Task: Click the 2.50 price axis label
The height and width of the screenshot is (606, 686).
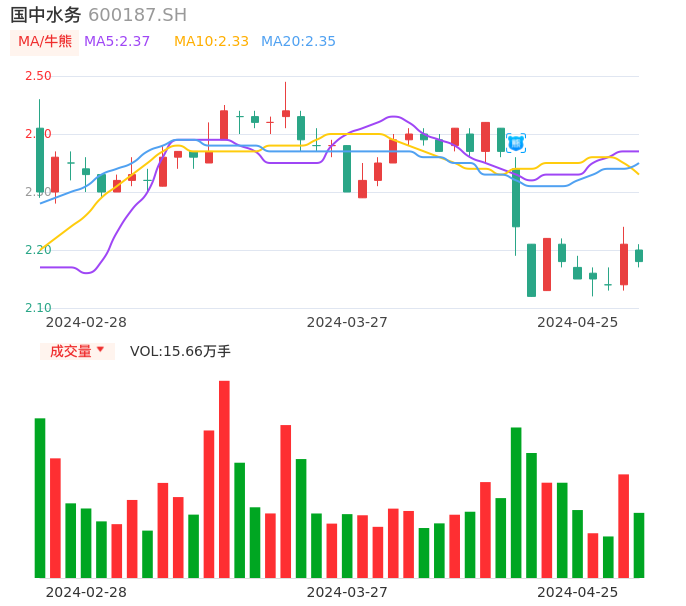Action: (x=38, y=76)
